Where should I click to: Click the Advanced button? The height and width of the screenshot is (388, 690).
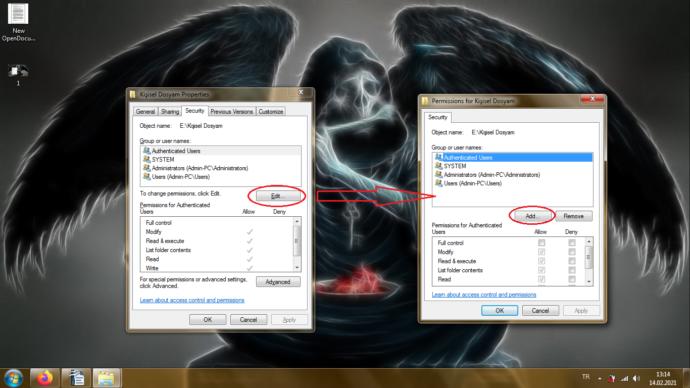(x=278, y=282)
